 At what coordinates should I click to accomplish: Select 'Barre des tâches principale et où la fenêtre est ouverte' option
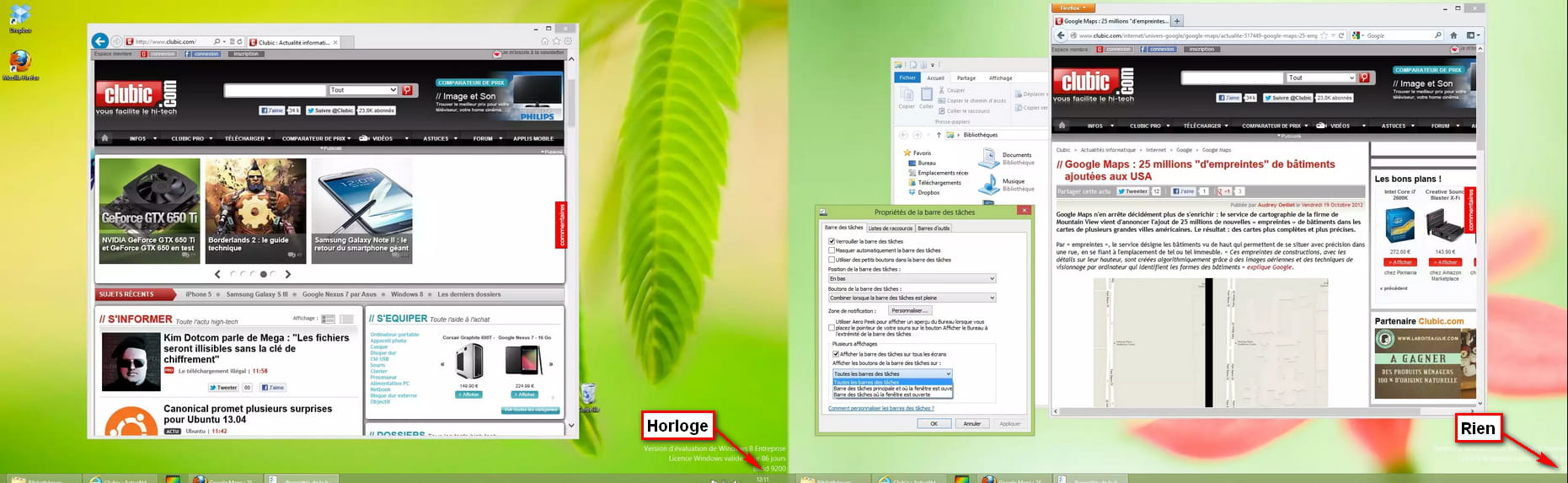point(892,389)
